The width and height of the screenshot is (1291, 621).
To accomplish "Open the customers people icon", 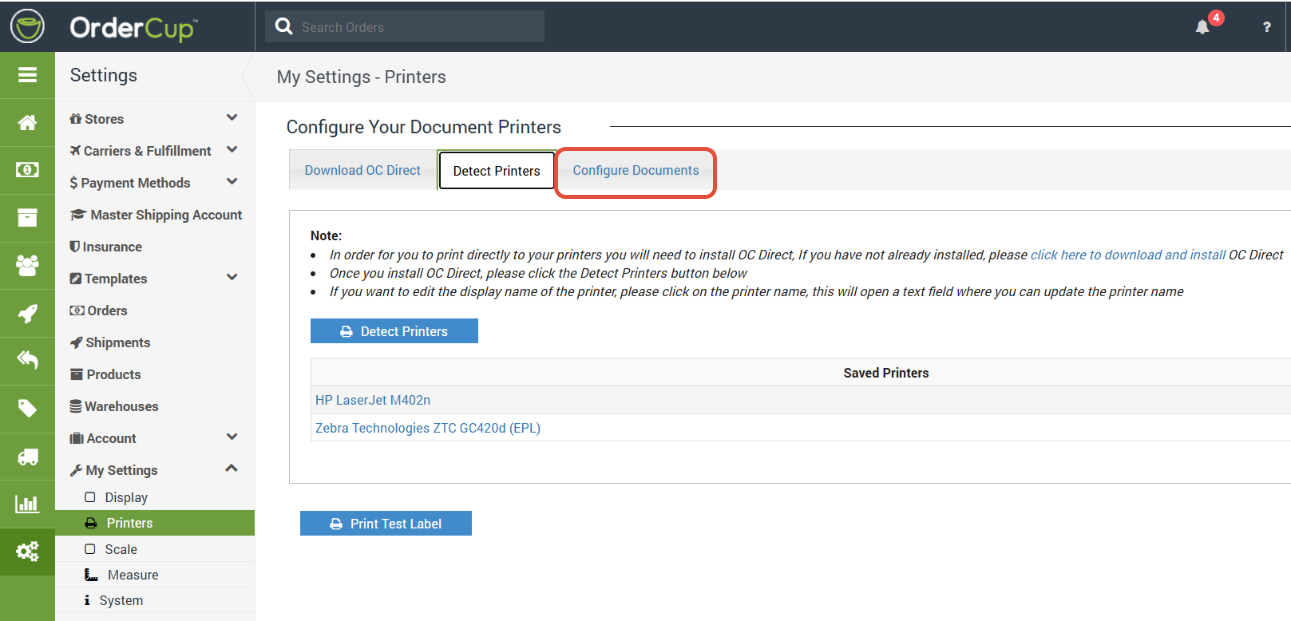I will click(27, 266).
